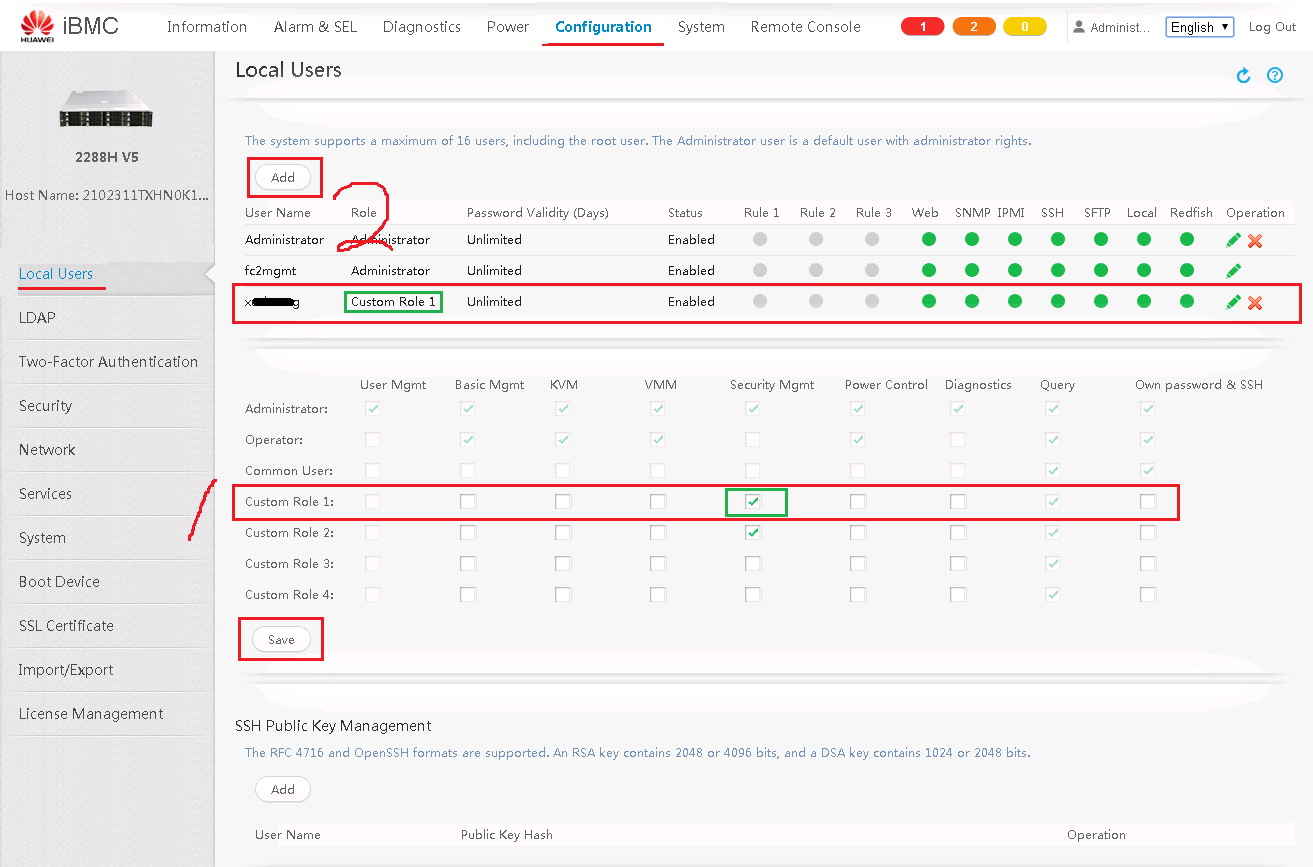The height and width of the screenshot is (867, 1313).
Task: Select Local Users in the sidebar
Action: point(56,274)
